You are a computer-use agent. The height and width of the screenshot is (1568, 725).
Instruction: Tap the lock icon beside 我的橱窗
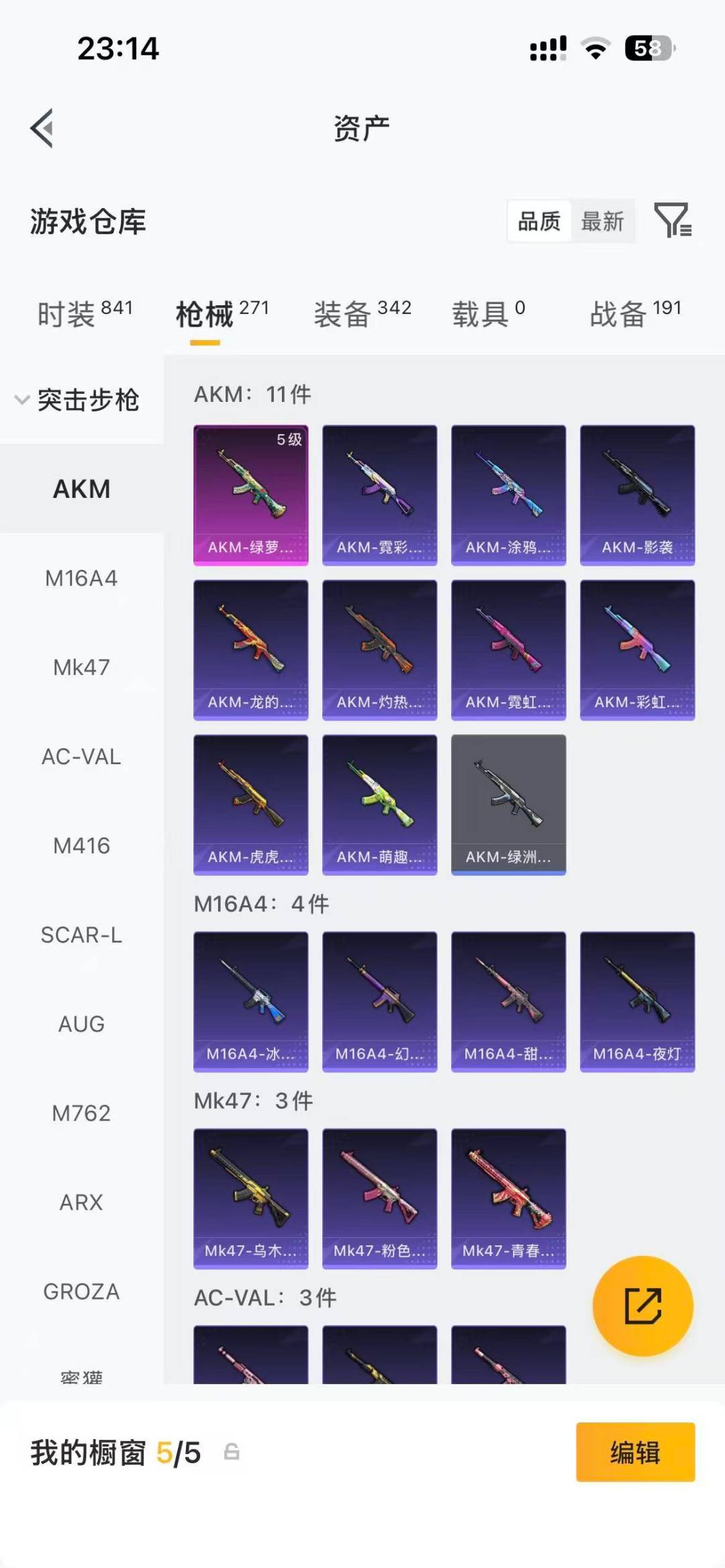point(232,1452)
